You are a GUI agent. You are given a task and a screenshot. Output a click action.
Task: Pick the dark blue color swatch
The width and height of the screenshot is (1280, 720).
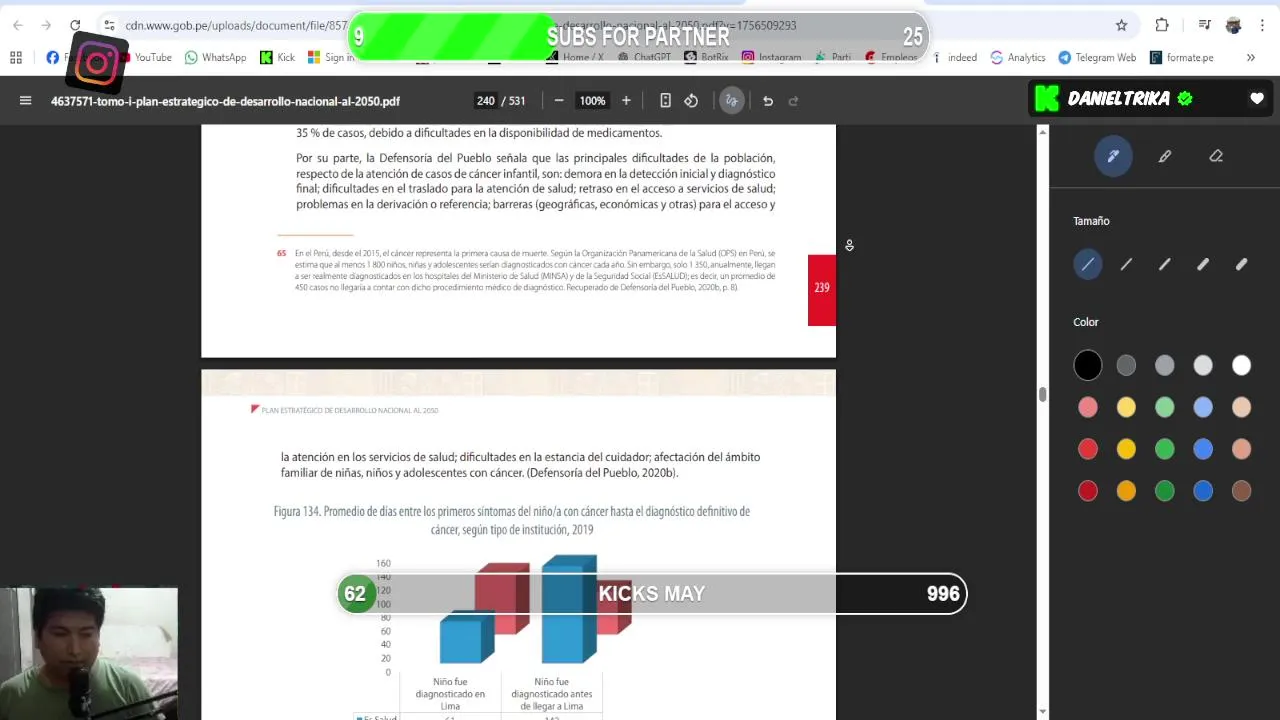coord(1203,491)
